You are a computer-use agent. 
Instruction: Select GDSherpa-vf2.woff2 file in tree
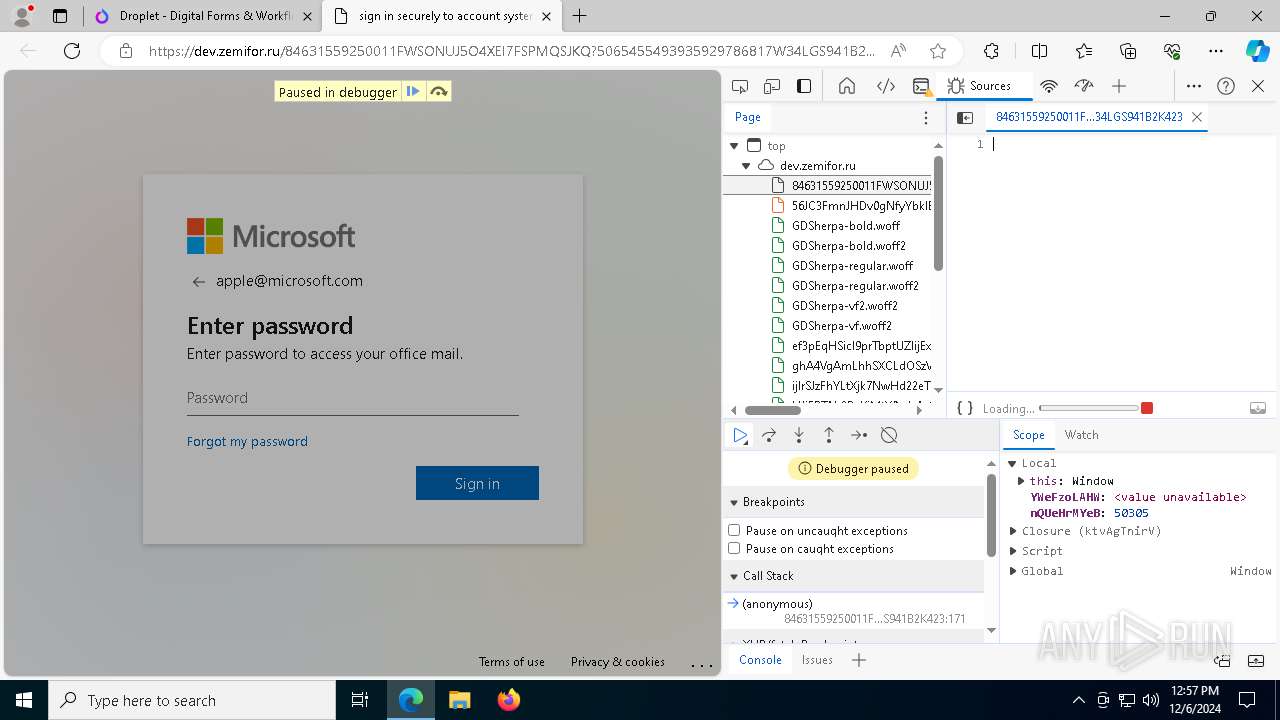tap(845, 306)
